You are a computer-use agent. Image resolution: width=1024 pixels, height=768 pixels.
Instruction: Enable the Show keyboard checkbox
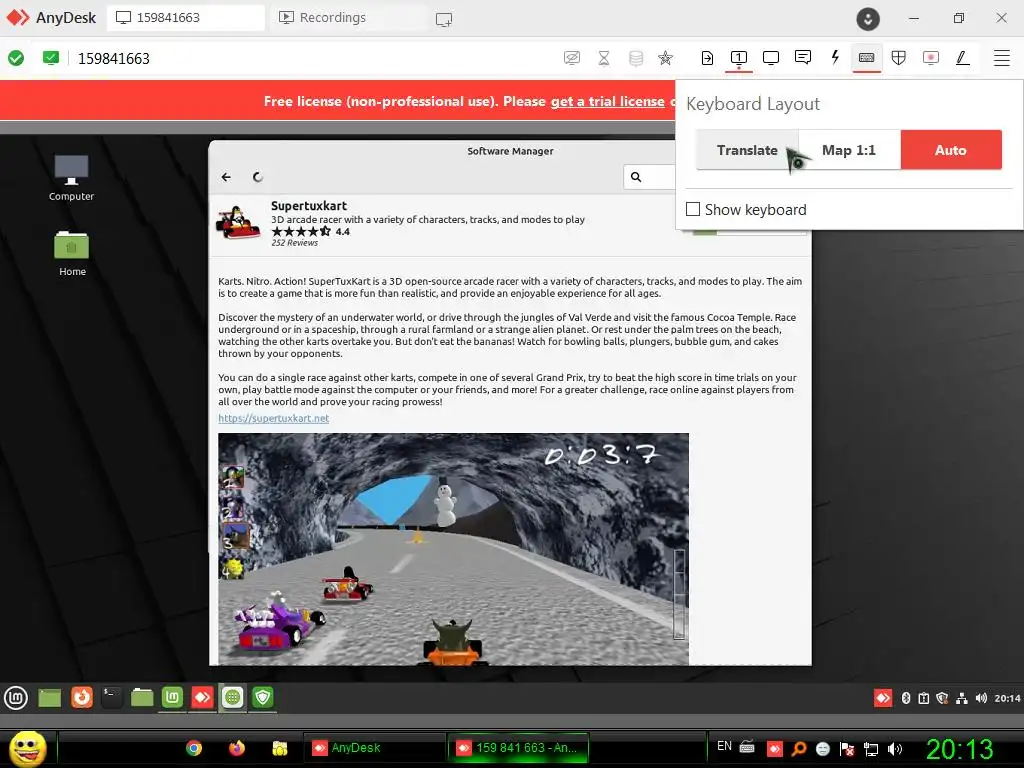(693, 209)
